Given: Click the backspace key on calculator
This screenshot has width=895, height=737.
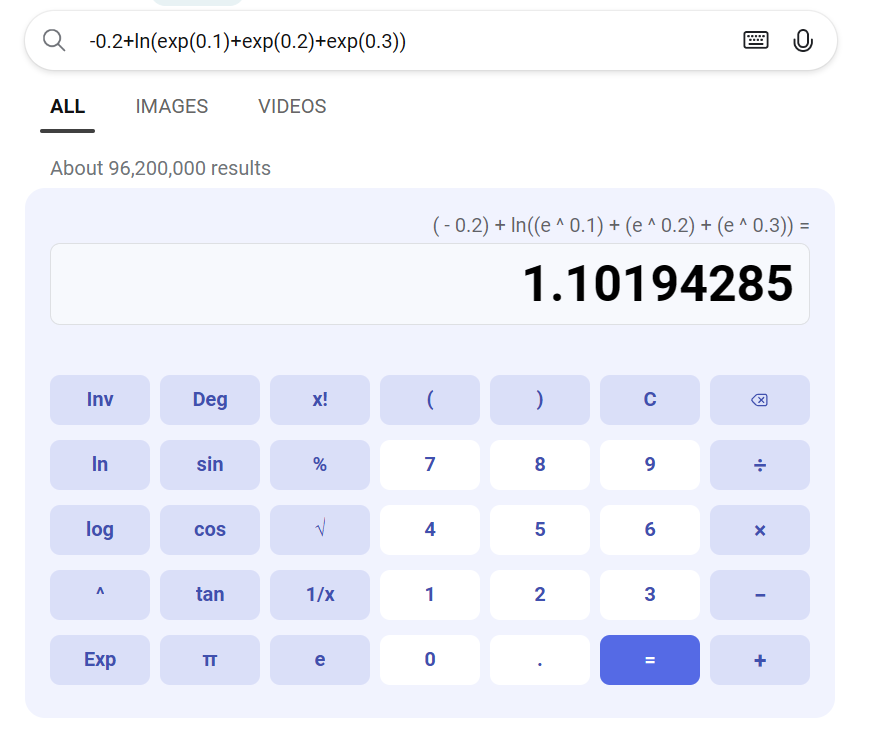Looking at the screenshot, I should [760, 400].
